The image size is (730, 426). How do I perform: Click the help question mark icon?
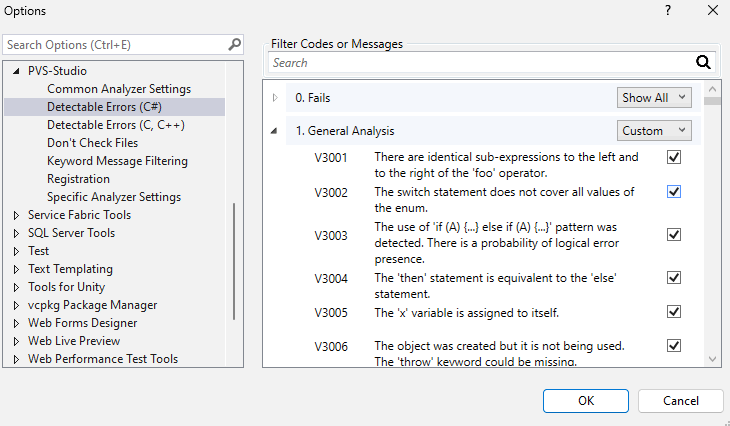click(x=667, y=11)
